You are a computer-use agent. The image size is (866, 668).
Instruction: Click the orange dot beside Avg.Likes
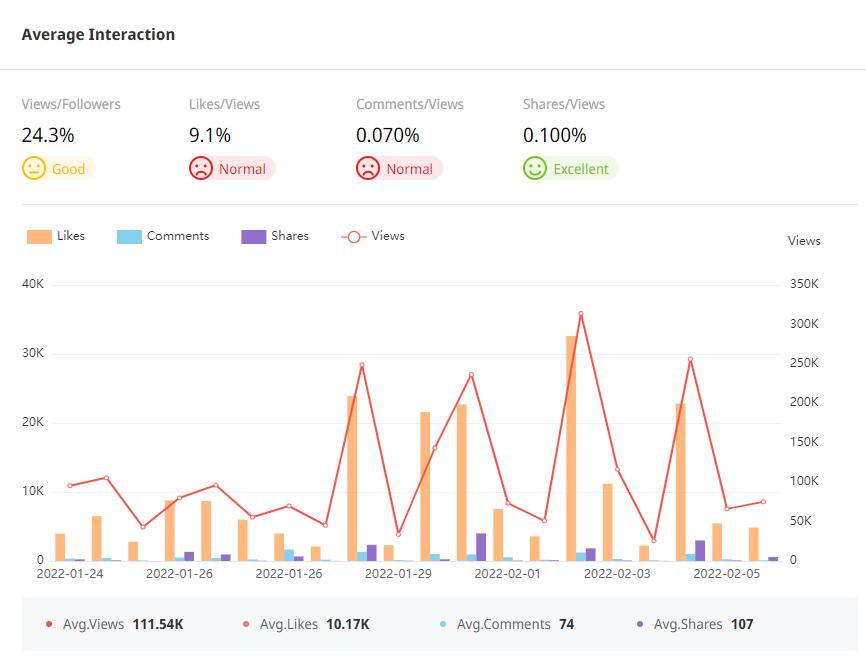point(246,624)
